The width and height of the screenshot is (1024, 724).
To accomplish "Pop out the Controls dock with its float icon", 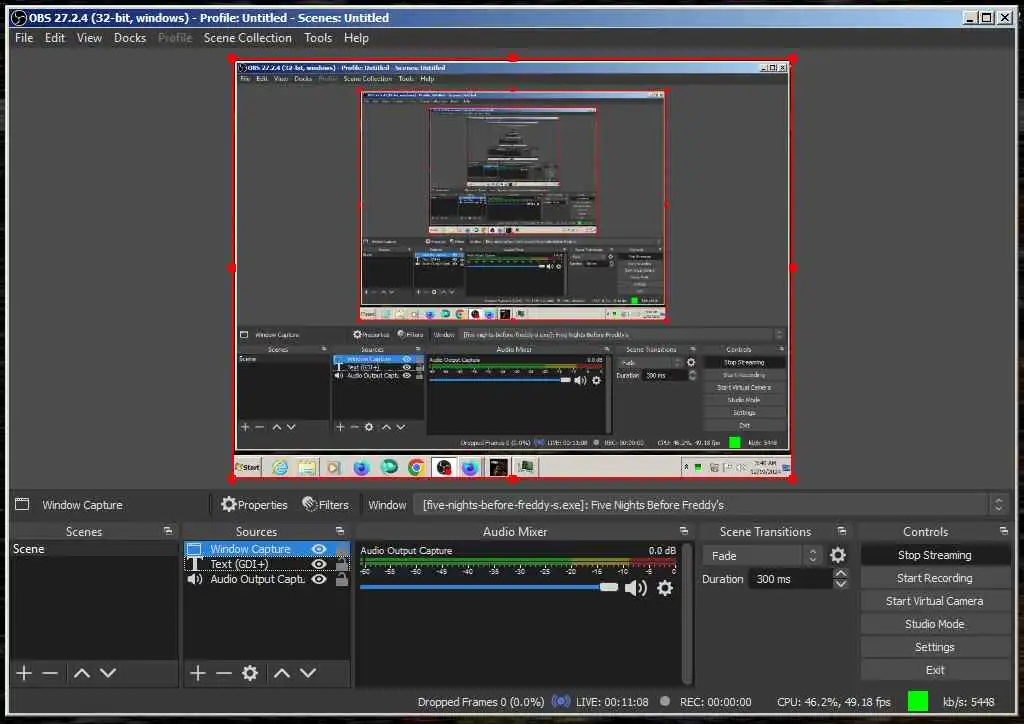I will (1004, 531).
